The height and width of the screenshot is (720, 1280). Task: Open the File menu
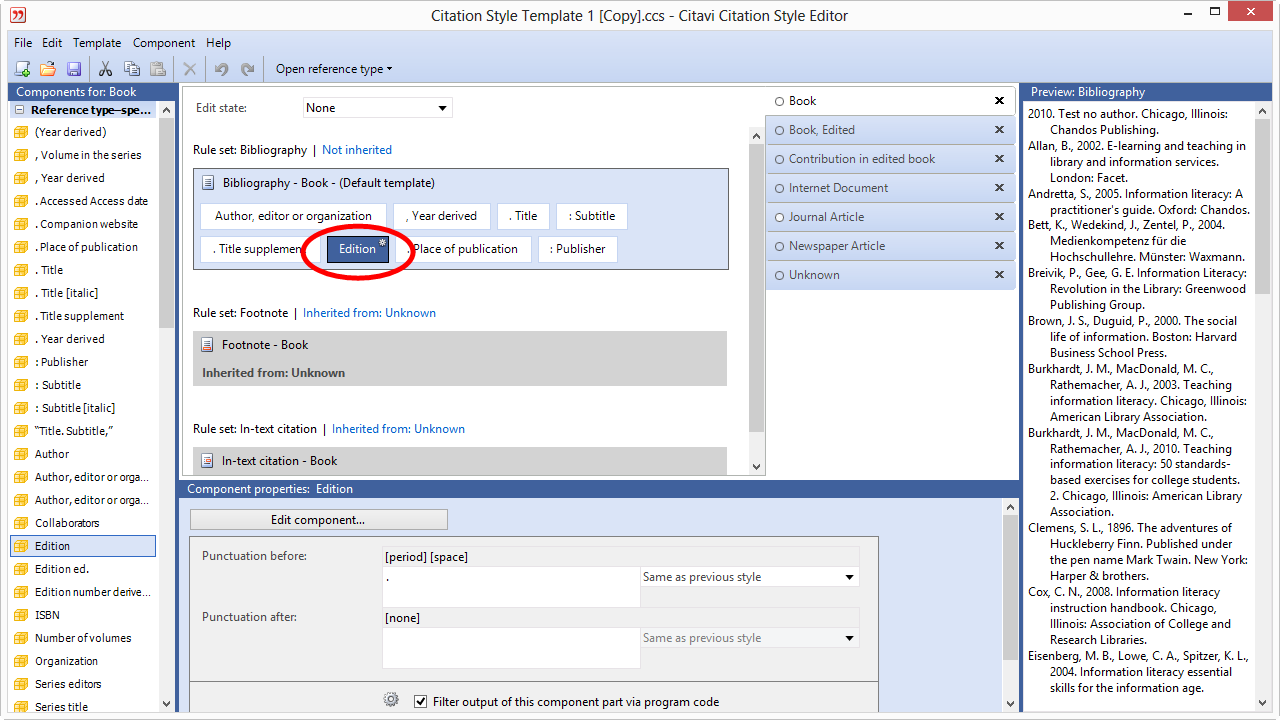pos(23,43)
